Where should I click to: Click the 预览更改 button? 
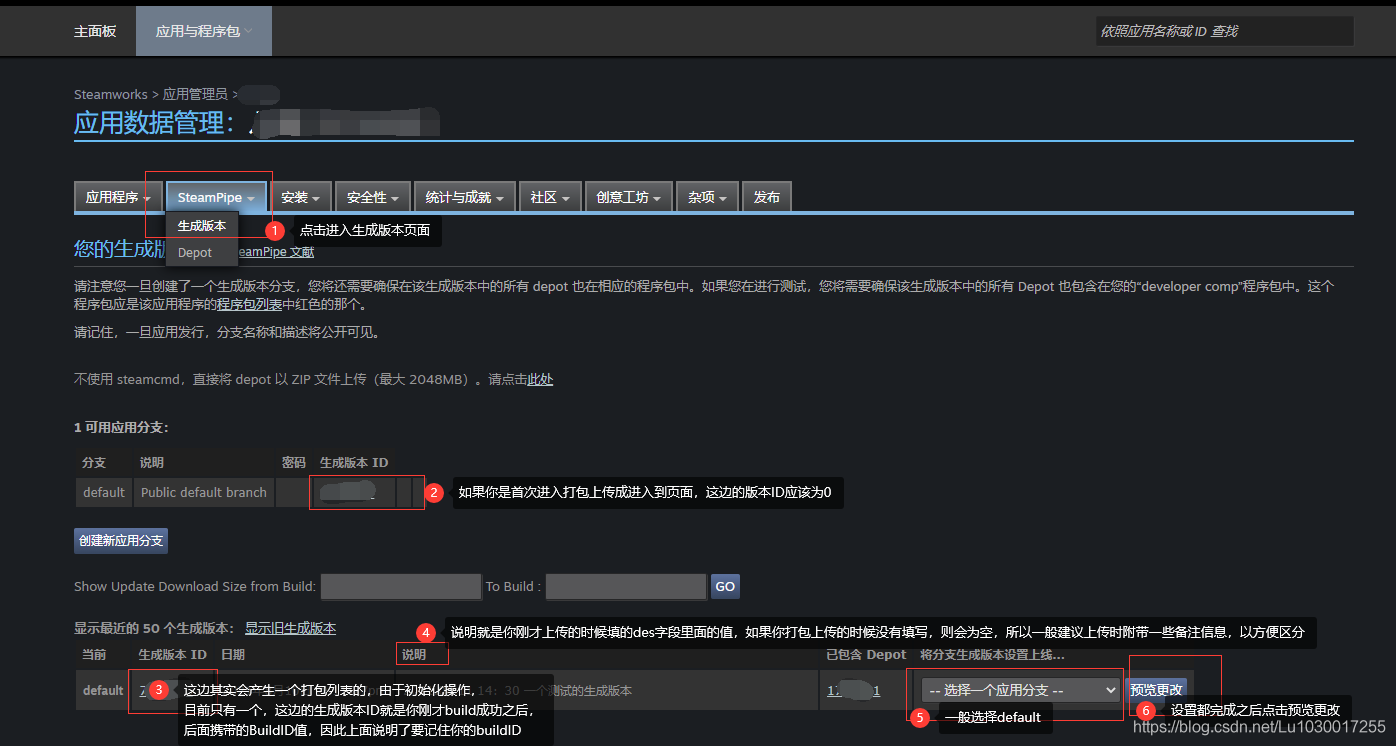(x=1156, y=690)
